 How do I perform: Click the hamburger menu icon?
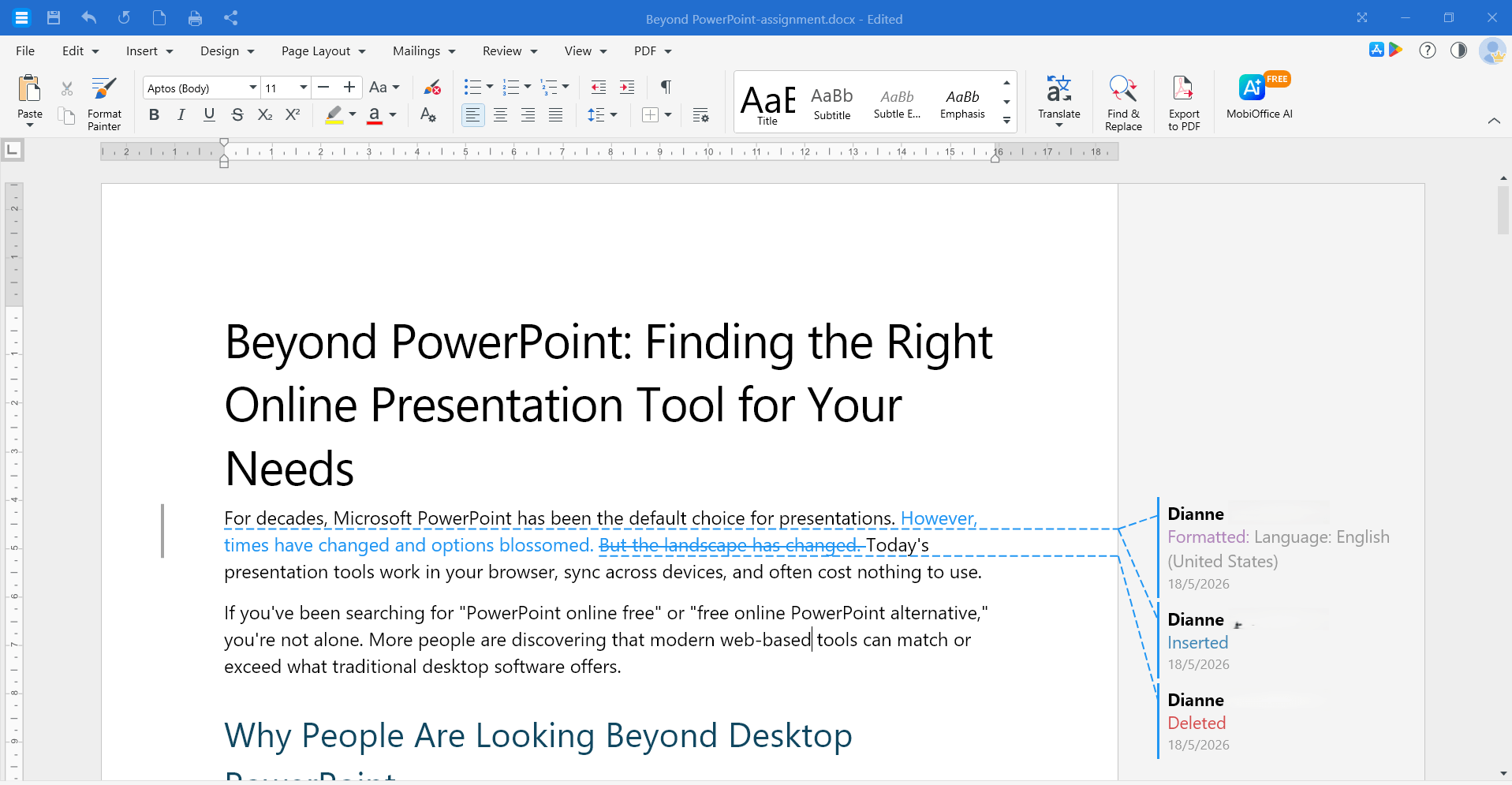tap(21, 17)
